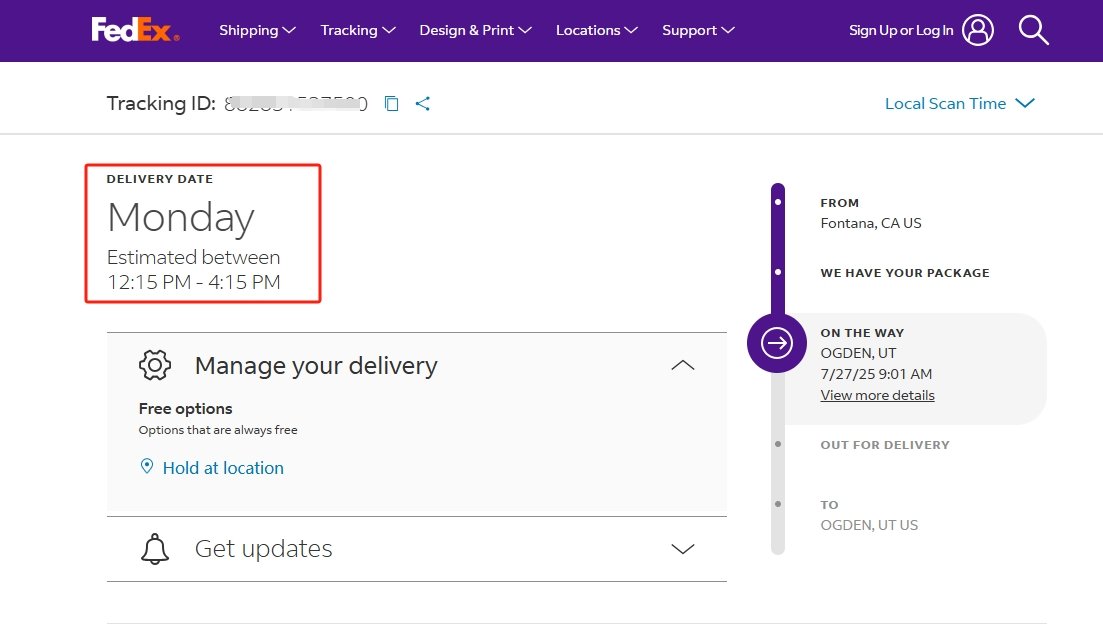Open the Support menu
1103x626 pixels.
pyautogui.click(x=698, y=30)
